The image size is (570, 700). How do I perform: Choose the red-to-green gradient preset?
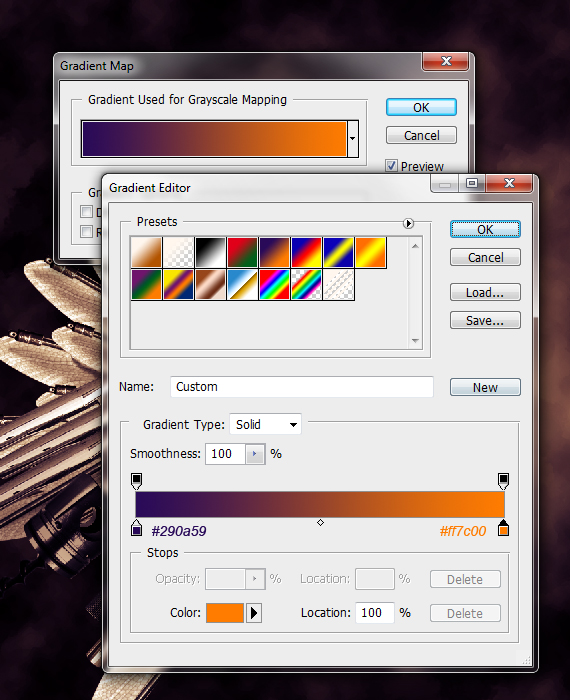point(242,253)
